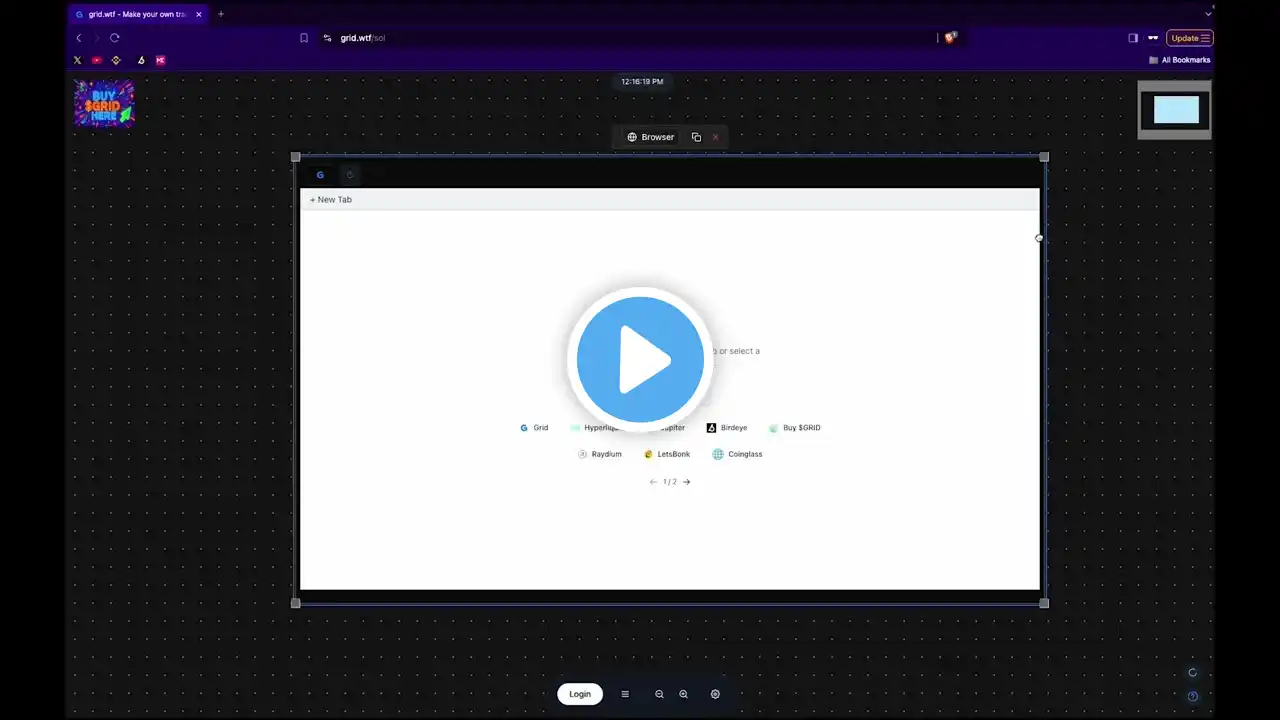The image size is (1280, 720).
Task: Click the Browser widget label
Action: point(651,137)
